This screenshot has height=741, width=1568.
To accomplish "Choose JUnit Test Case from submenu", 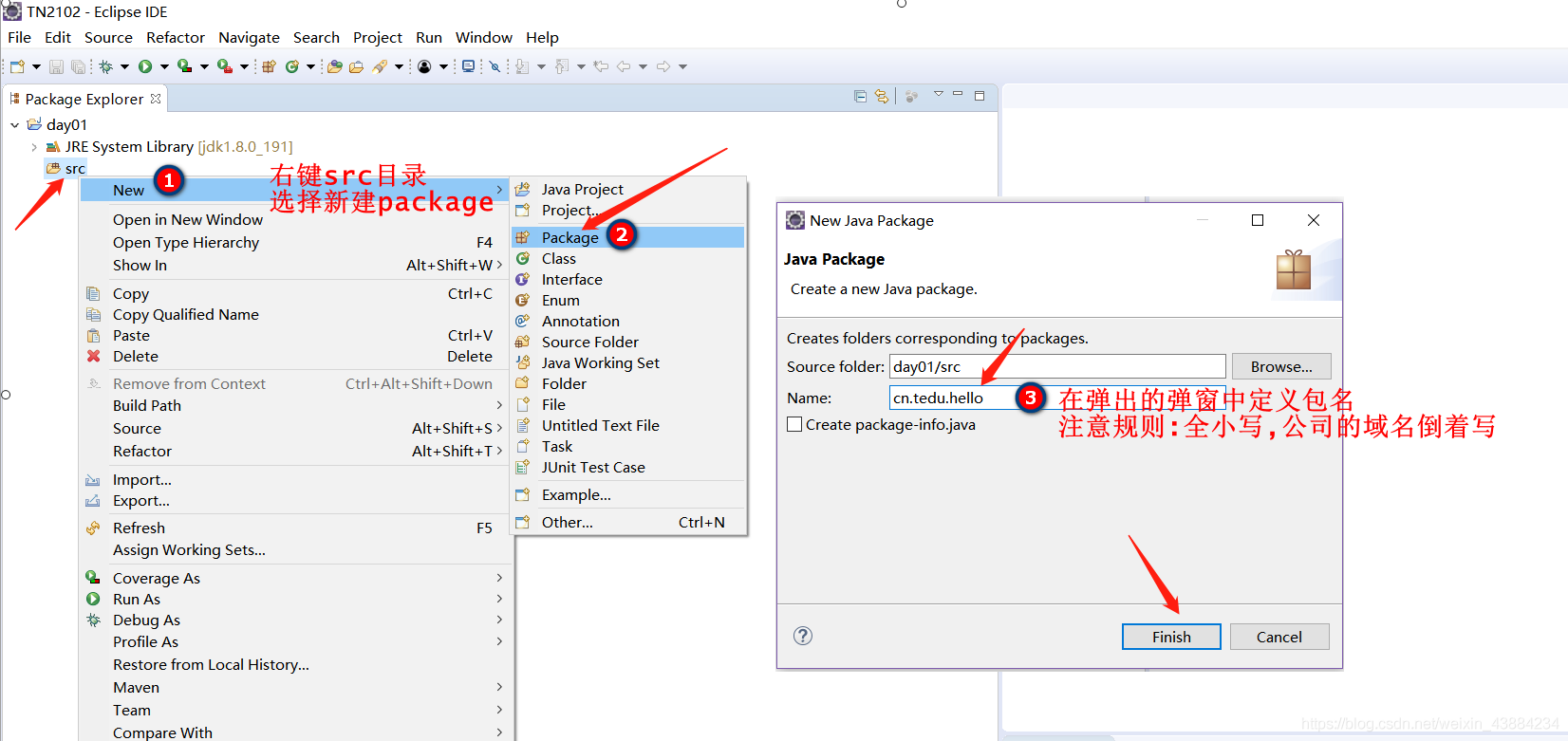I will coord(628,467).
